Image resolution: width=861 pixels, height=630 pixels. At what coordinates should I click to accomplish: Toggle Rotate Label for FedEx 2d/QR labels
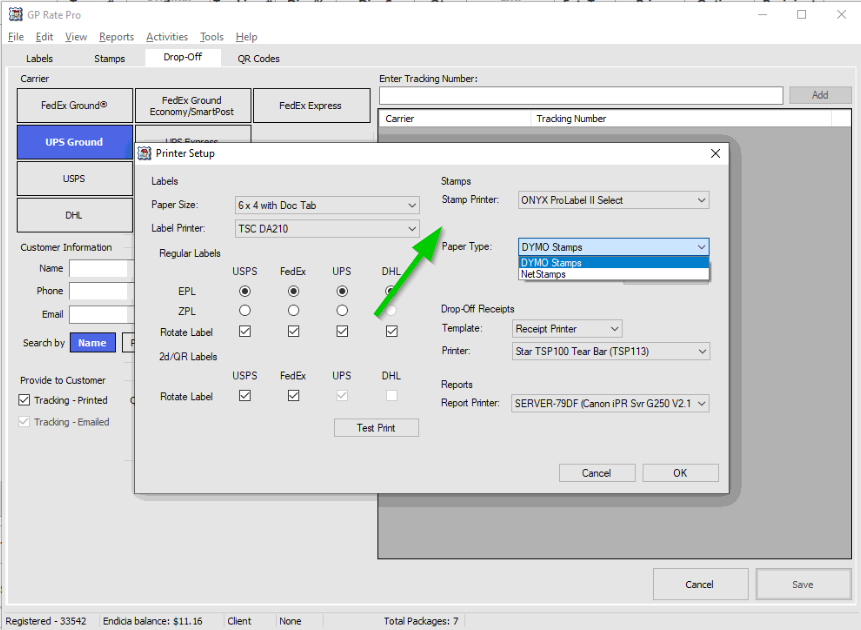click(x=293, y=395)
